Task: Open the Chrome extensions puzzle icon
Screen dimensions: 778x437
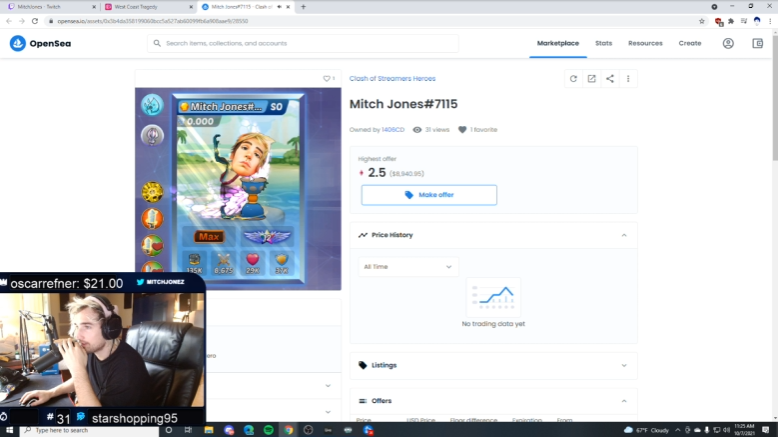Action: pyautogui.click(x=731, y=21)
